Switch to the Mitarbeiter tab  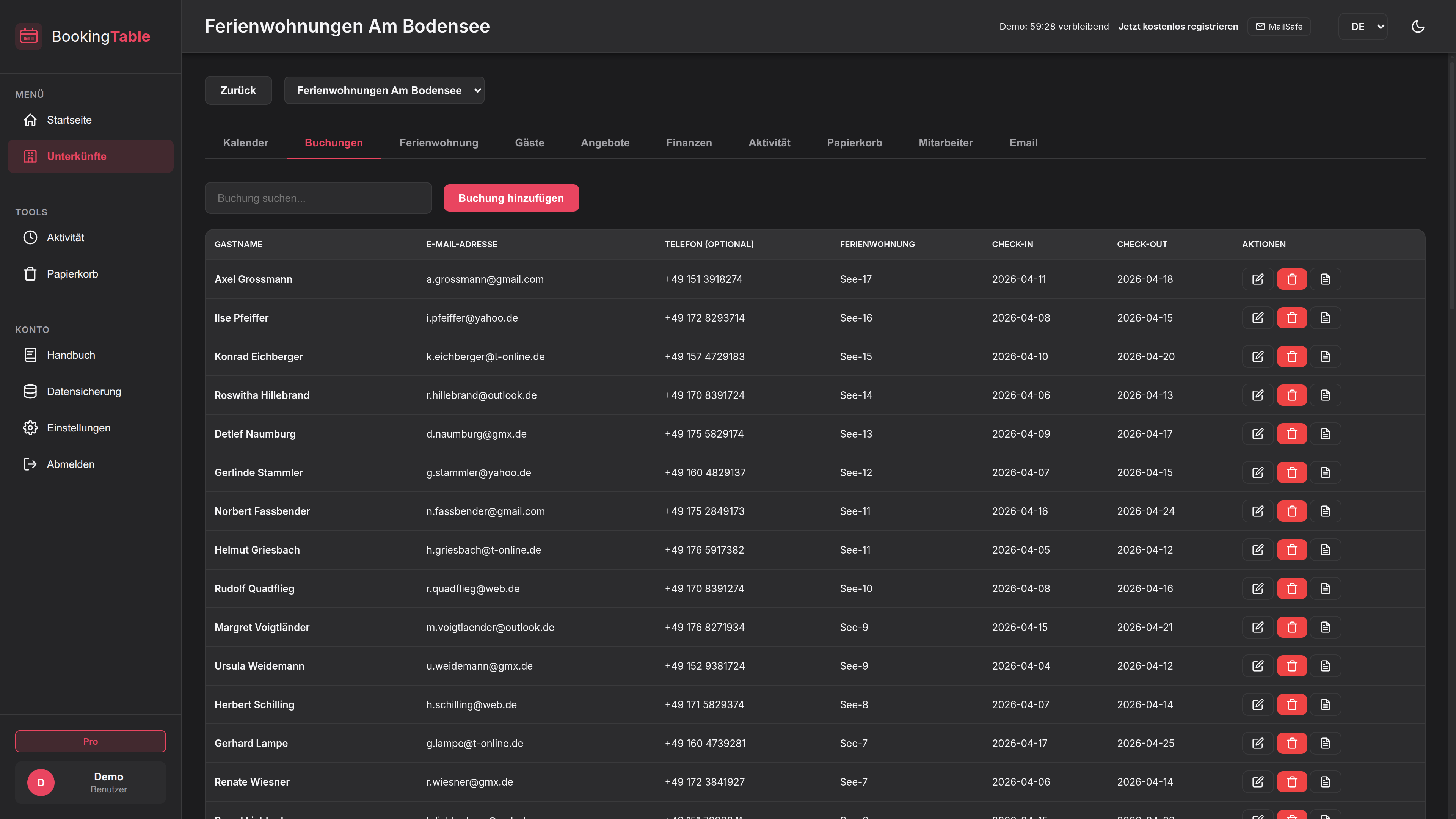tap(946, 143)
